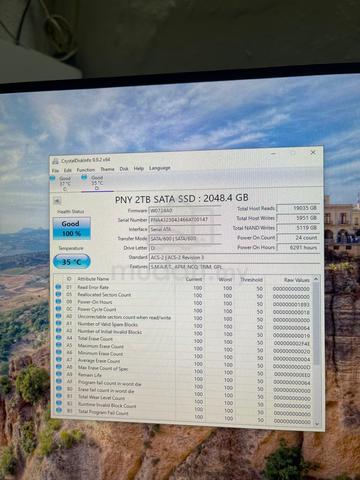
Task: Click the Drive Letter field
Action: point(185,248)
